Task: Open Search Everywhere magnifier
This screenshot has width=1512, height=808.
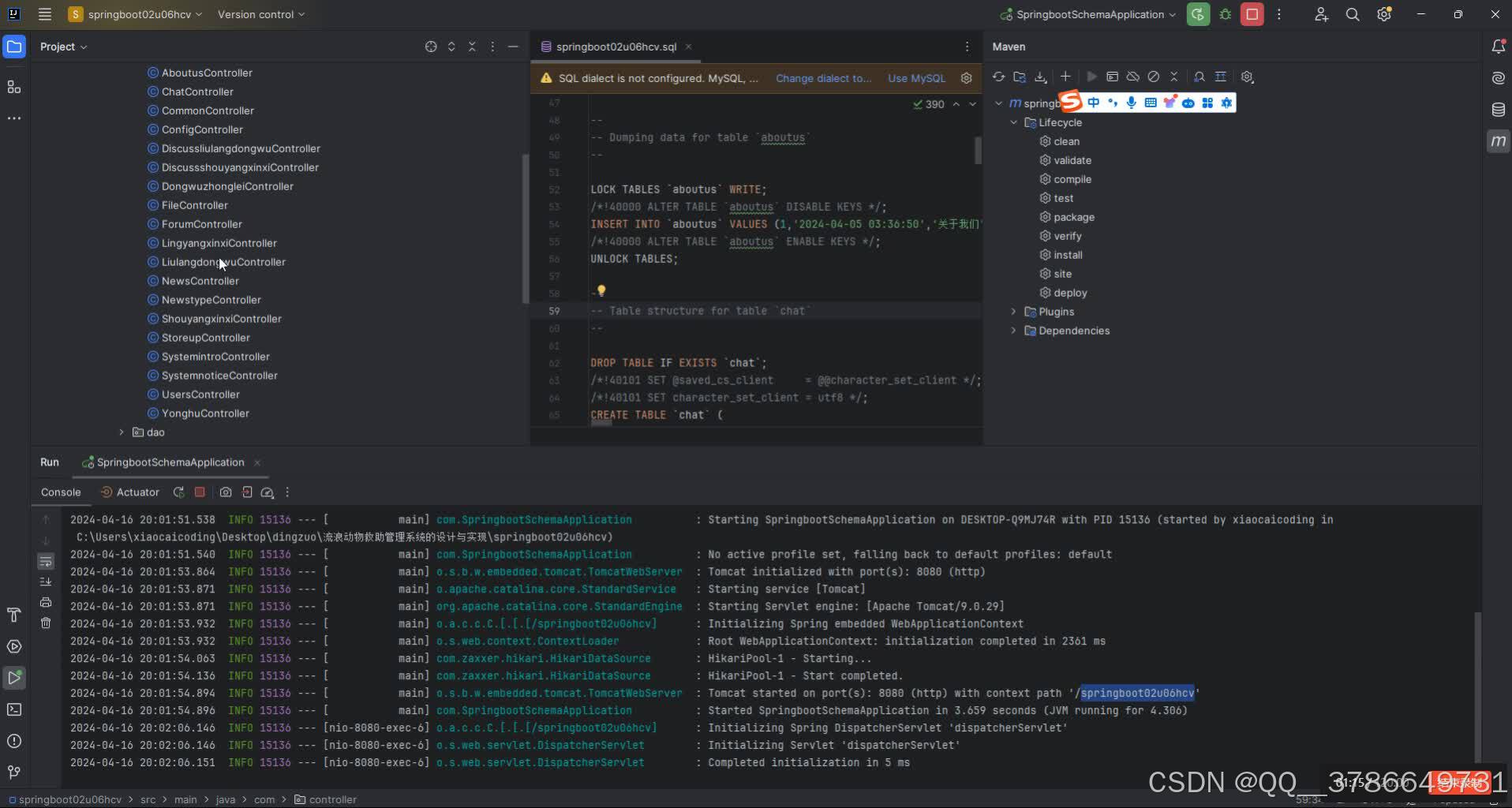Action: [x=1353, y=14]
